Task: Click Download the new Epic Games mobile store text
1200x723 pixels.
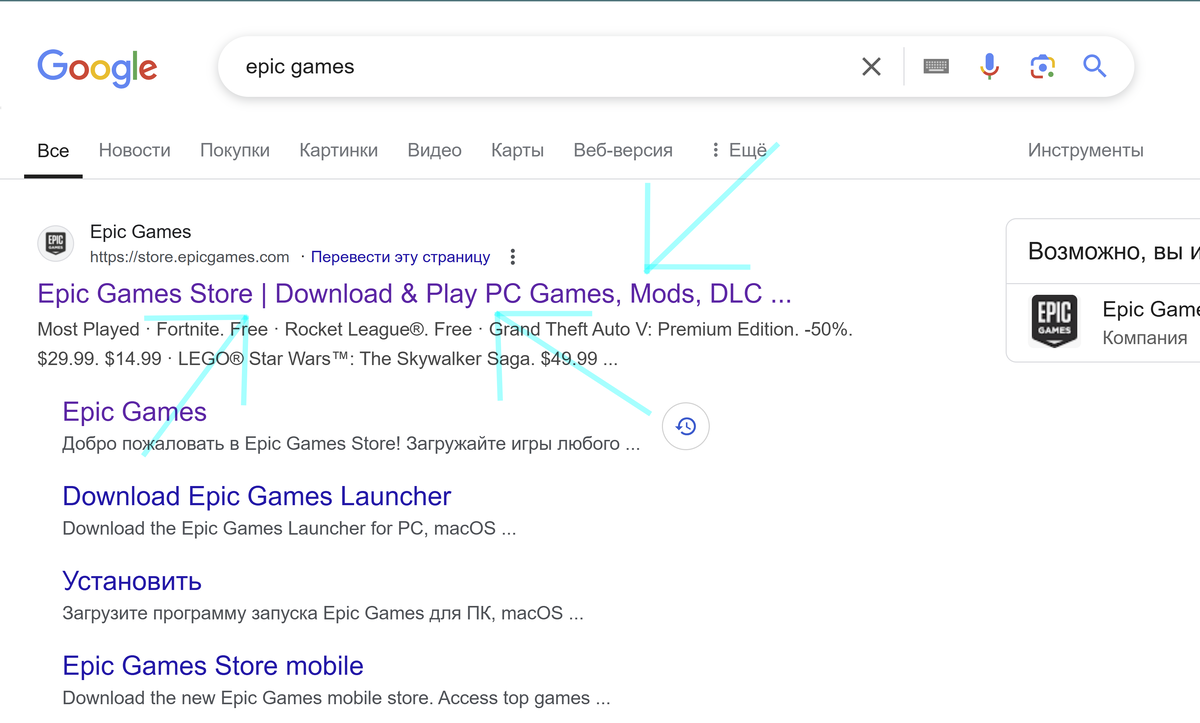Action: tap(336, 698)
